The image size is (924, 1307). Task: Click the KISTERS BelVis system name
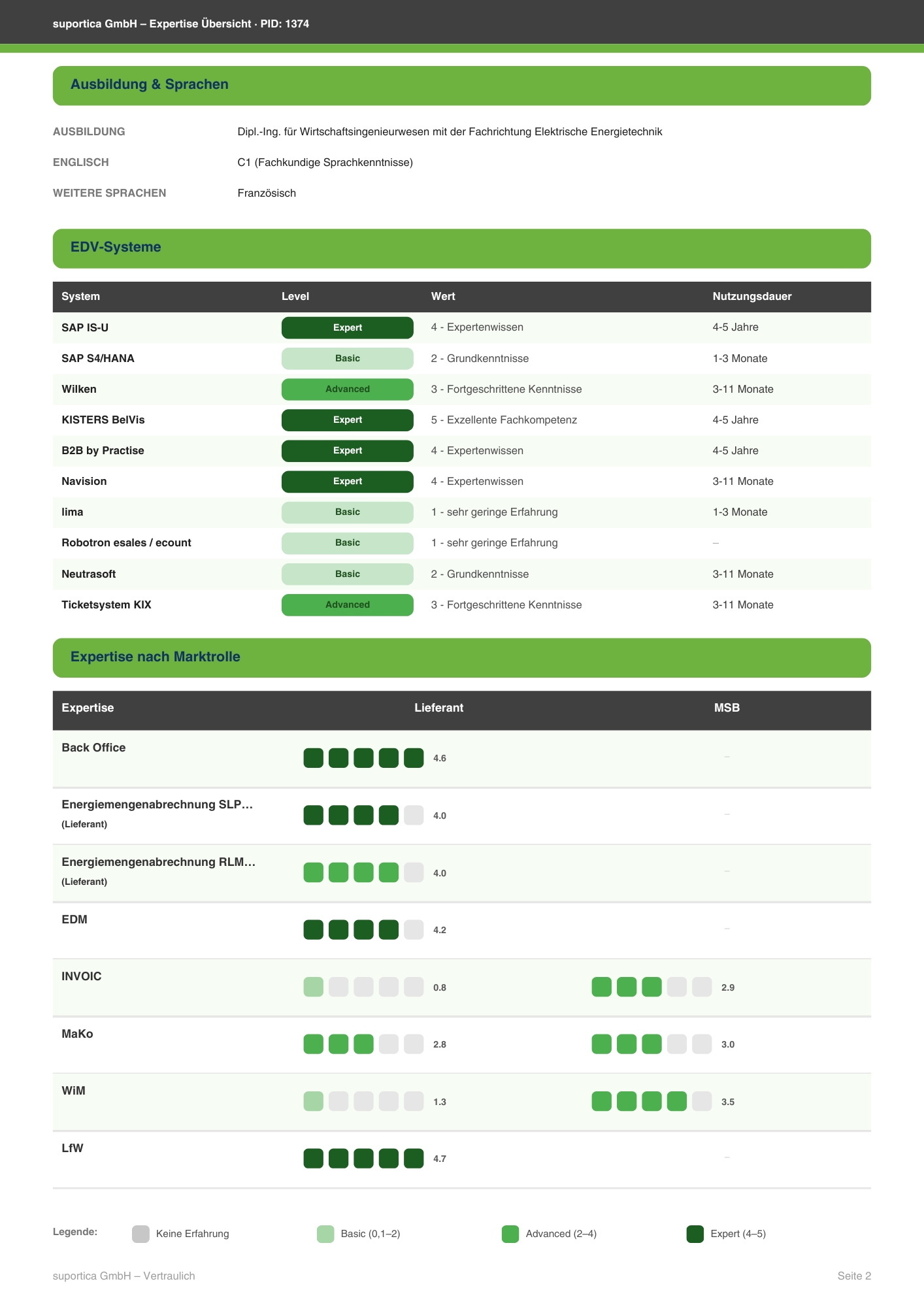click(x=103, y=420)
